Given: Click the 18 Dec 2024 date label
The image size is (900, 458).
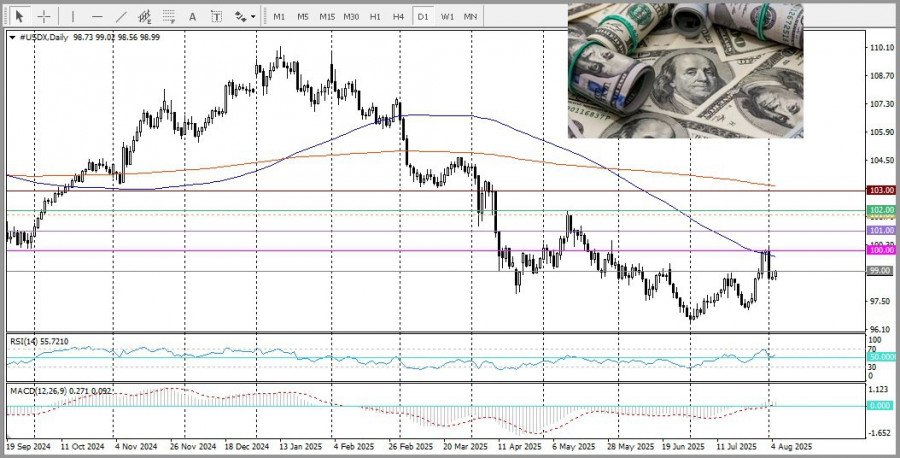Looking at the screenshot, I should coord(247,446).
